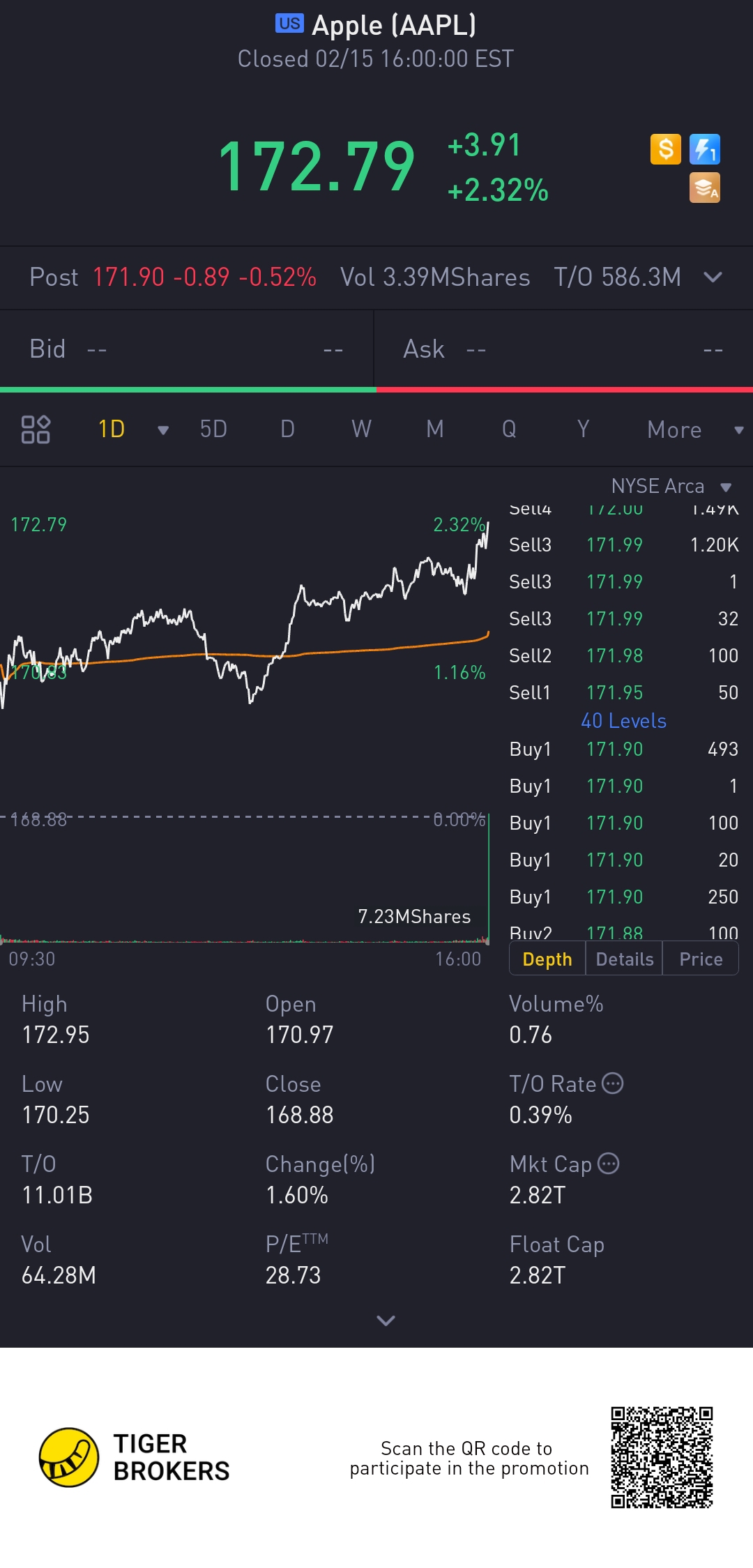This screenshot has width=753, height=1568.
Task: Tap the Ask quote panel
Action: (x=564, y=349)
